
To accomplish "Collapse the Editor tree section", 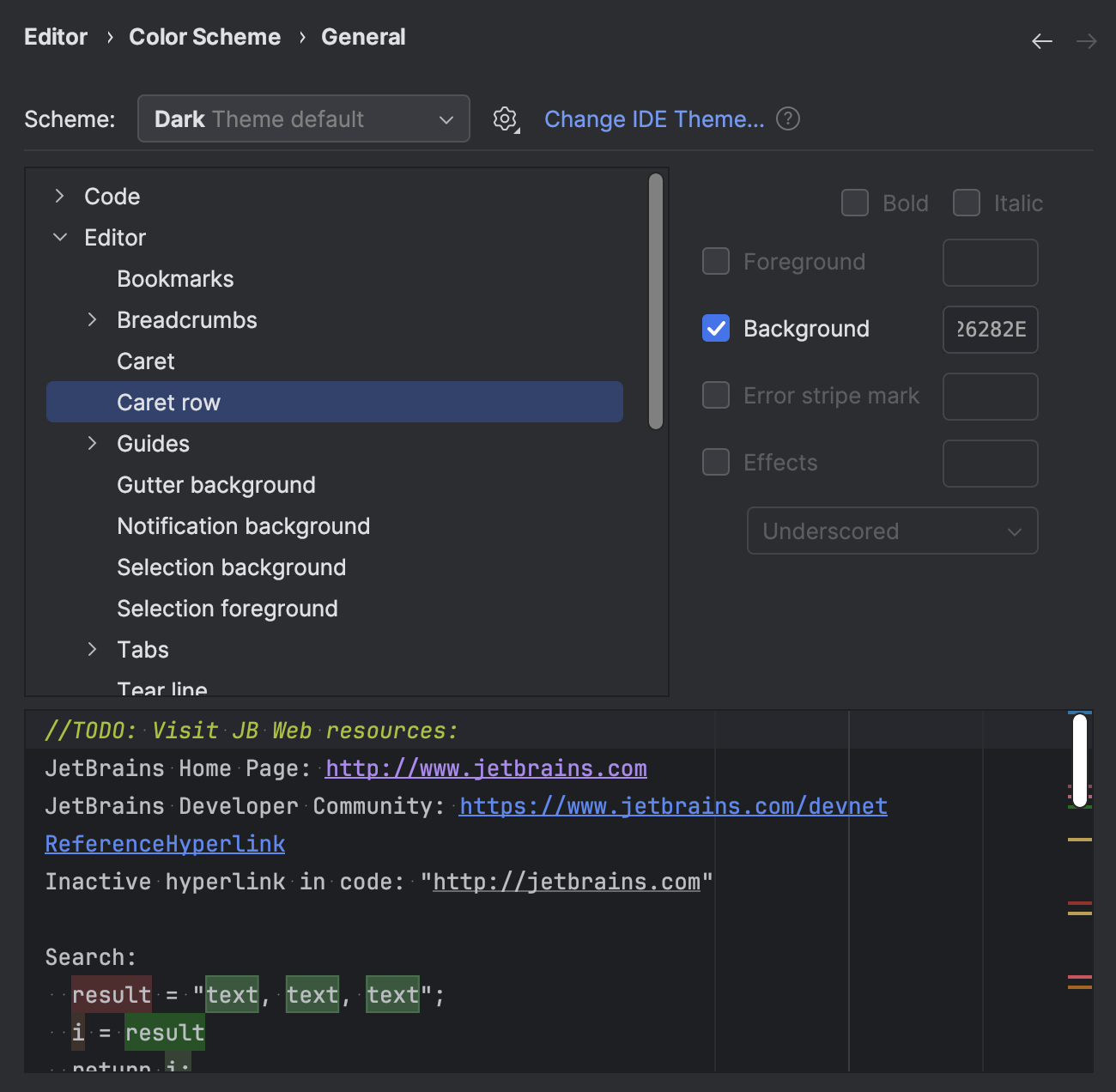I will (59, 237).
